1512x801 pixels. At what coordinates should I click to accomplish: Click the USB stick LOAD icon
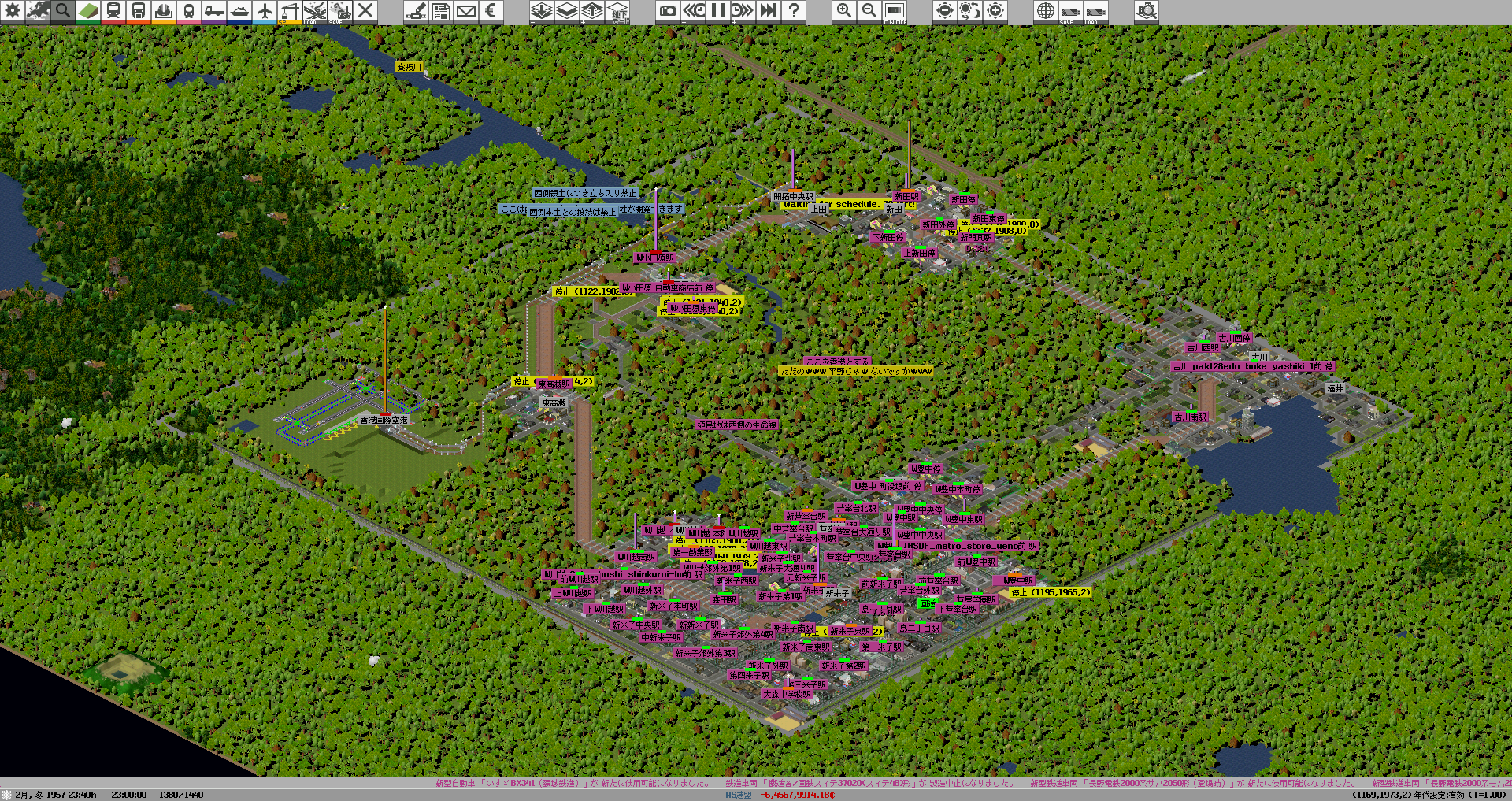pos(1096,11)
